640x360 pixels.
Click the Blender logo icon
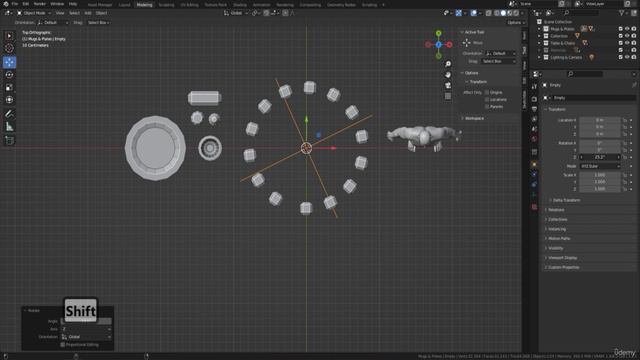click(x=6, y=4)
